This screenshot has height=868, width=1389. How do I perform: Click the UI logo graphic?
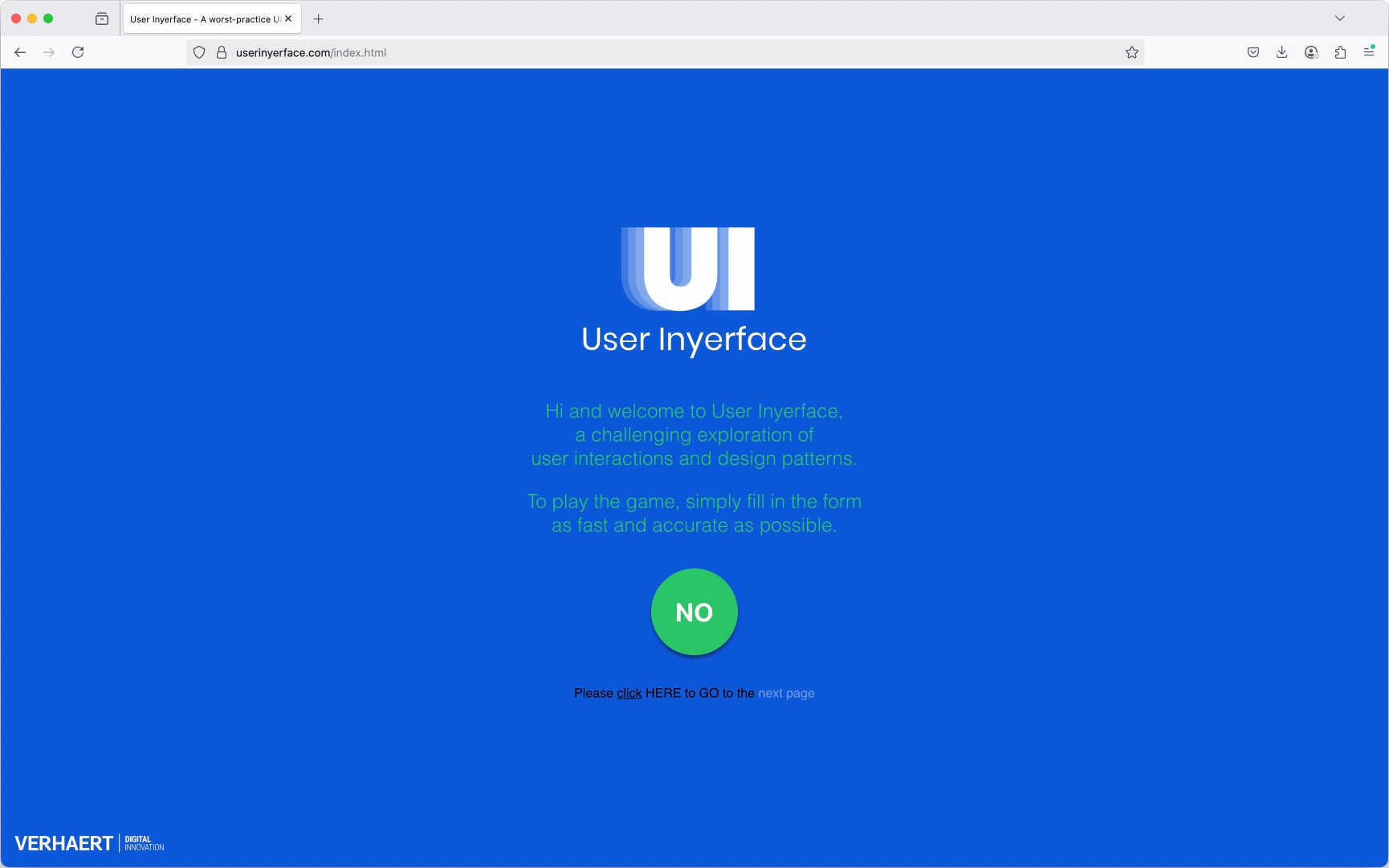(688, 268)
